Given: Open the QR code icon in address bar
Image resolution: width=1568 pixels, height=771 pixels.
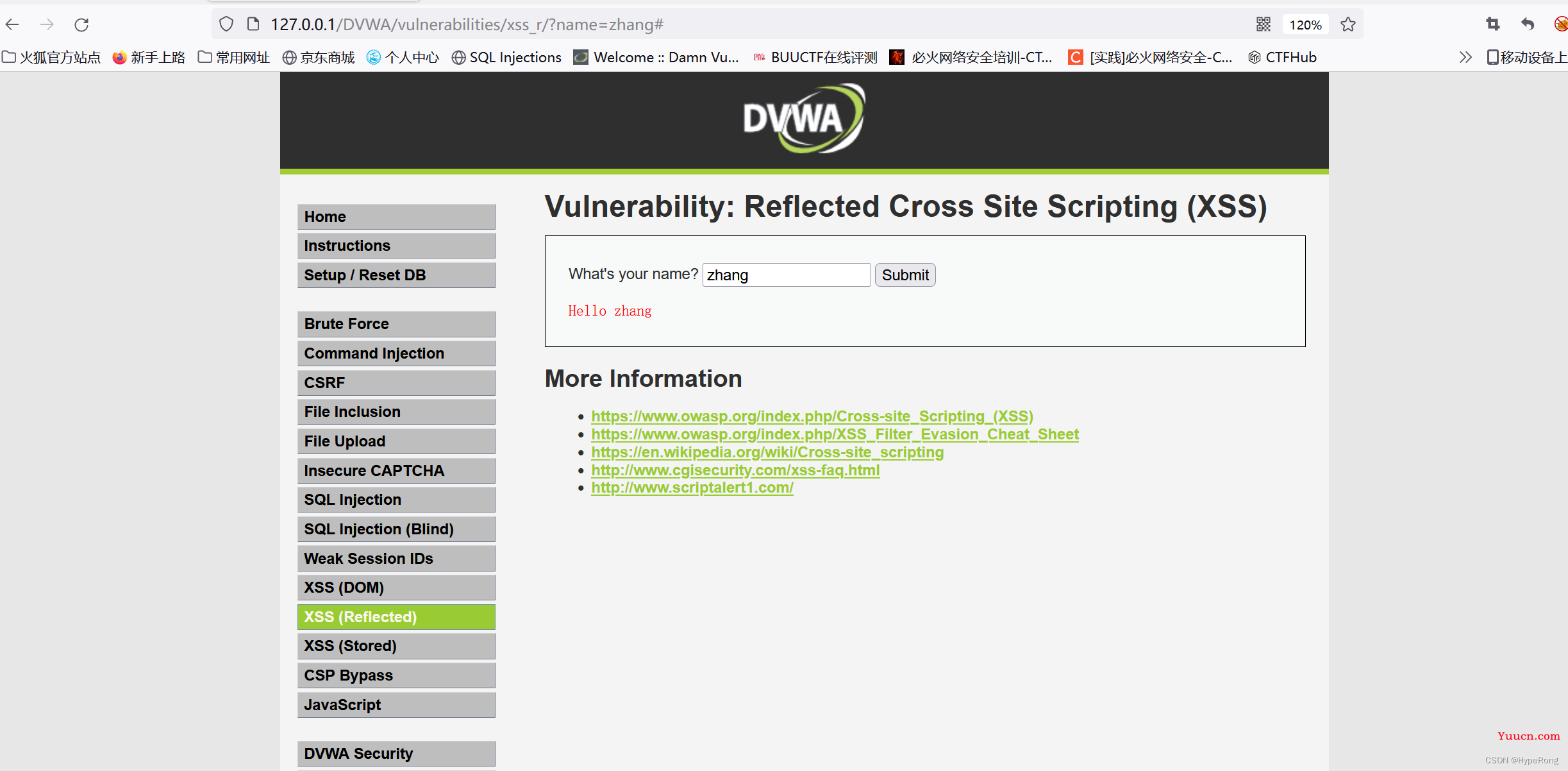Looking at the screenshot, I should click(x=1264, y=24).
